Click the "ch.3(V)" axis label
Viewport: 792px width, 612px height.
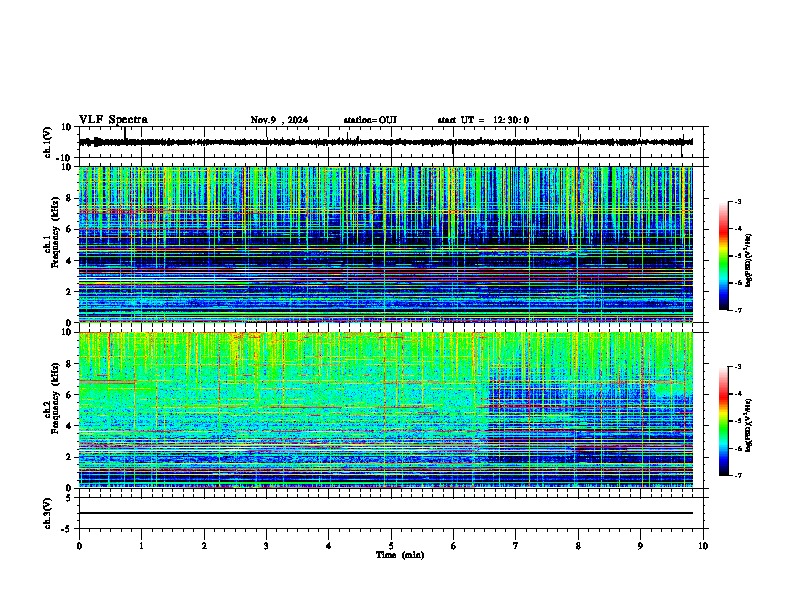click(x=48, y=514)
